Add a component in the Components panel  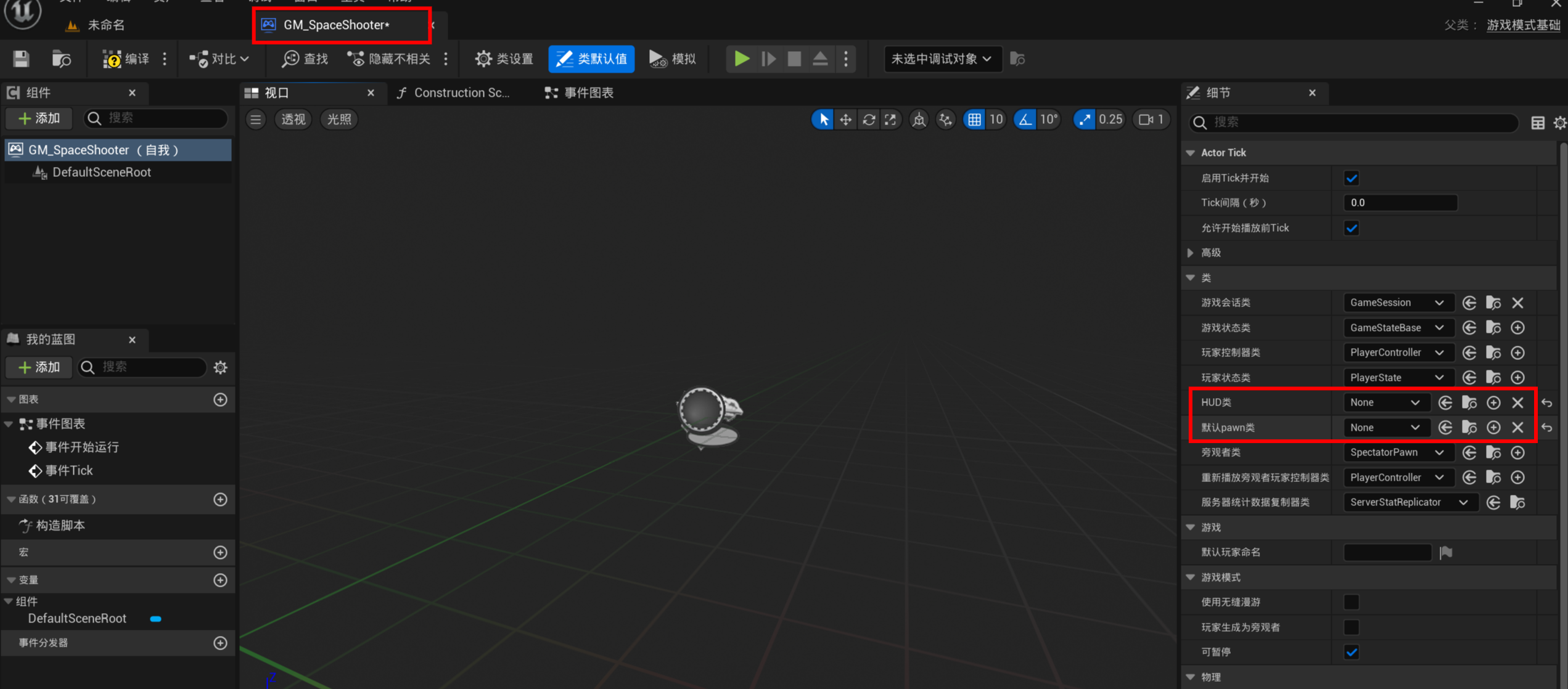pyautogui.click(x=39, y=118)
